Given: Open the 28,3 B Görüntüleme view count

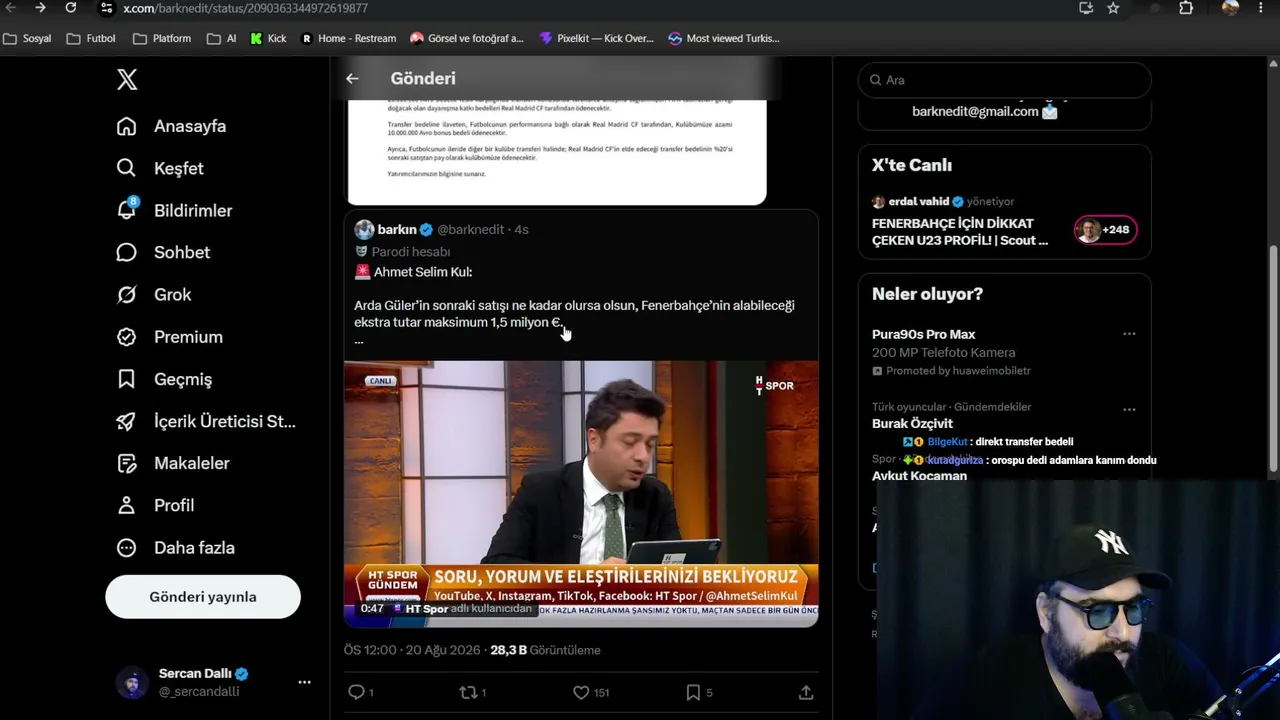Looking at the screenshot, I should (545, 650).
